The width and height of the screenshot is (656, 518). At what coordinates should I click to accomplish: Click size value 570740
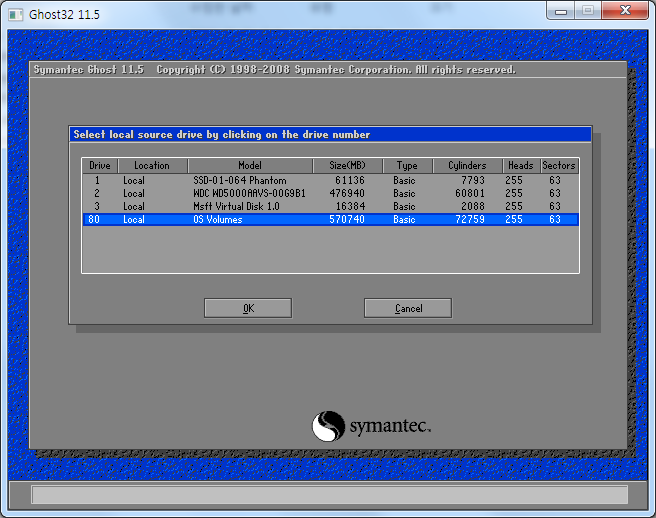(x=347, y=219)
